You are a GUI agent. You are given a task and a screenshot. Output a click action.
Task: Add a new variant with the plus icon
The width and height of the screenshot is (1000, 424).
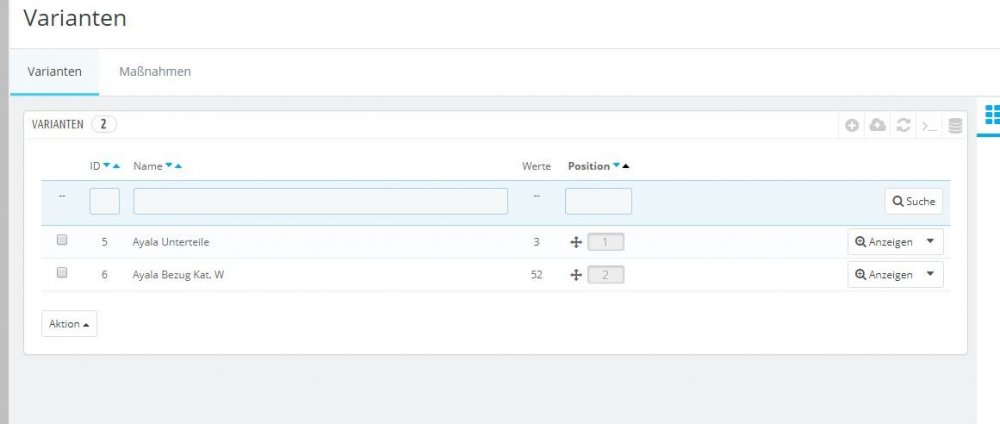pyautogui.click(x=851, y=126)
